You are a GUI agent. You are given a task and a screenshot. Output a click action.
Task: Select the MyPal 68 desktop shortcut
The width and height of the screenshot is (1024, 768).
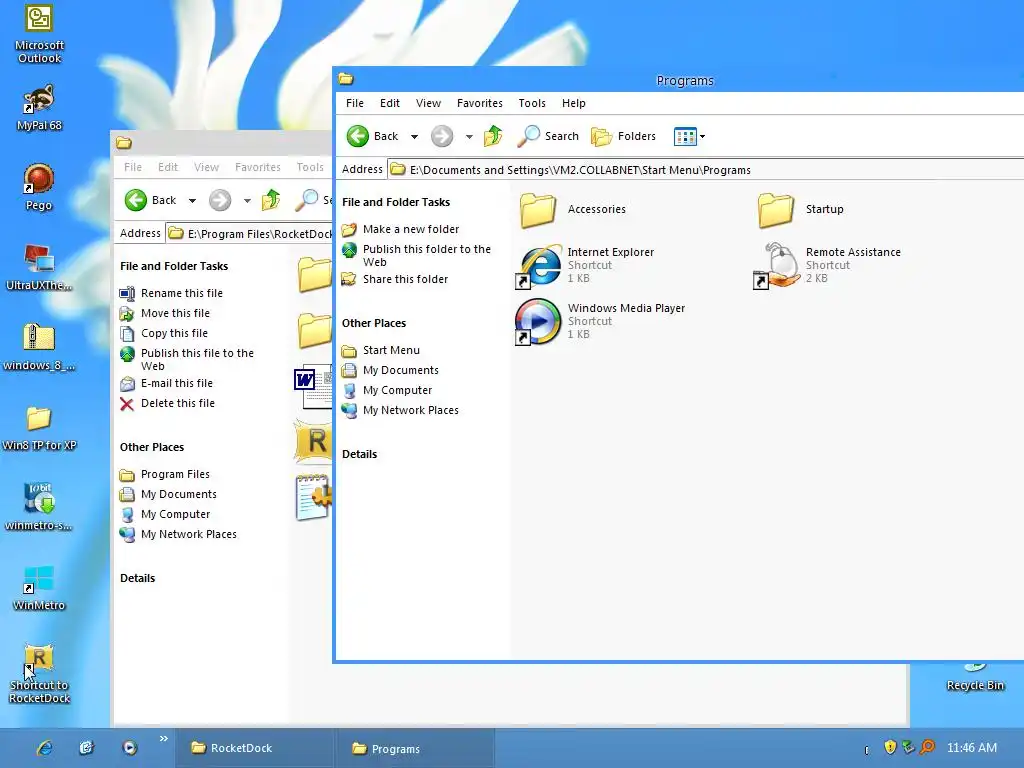coord(39,106)
